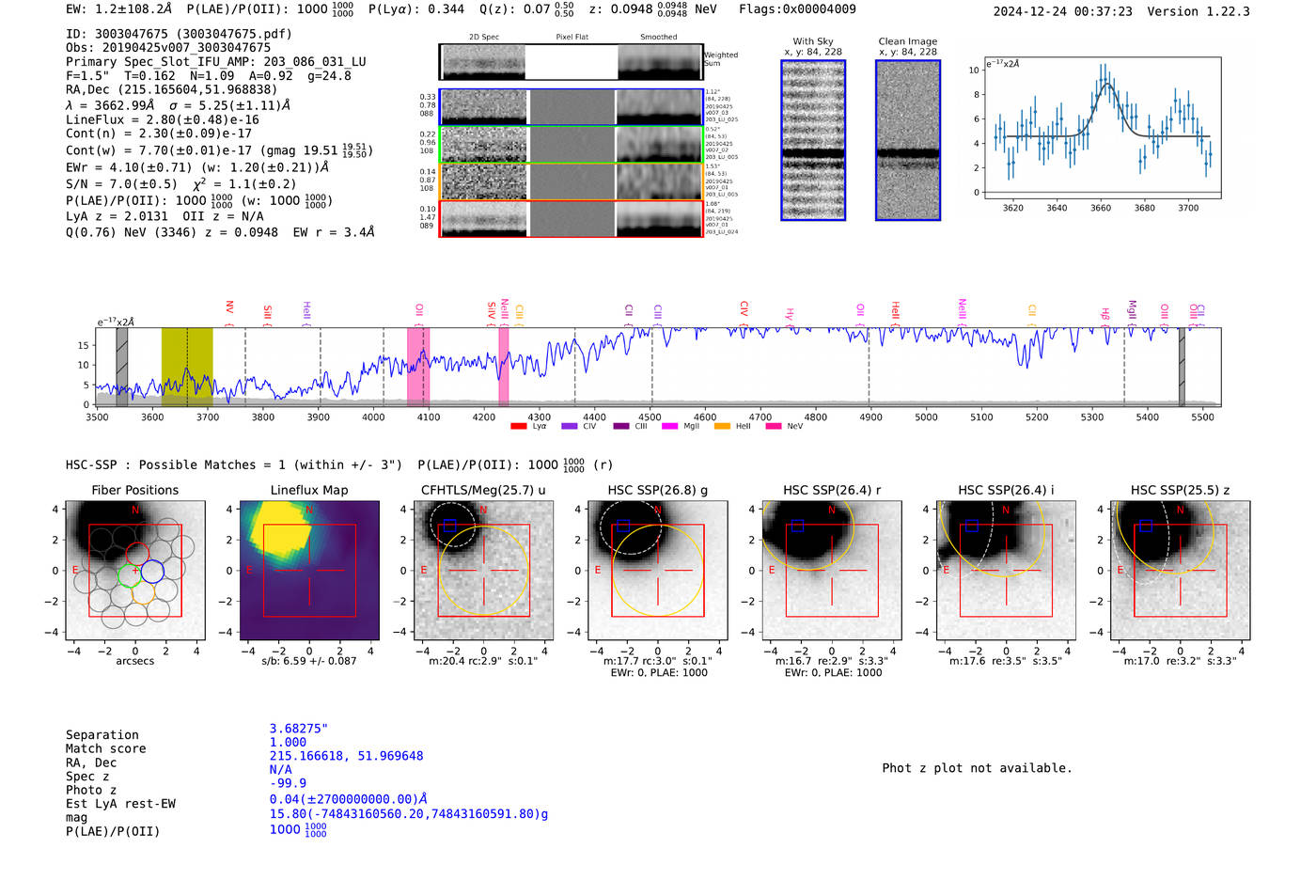Click the yellow highlighted band in spectrum

click(187, 367)
